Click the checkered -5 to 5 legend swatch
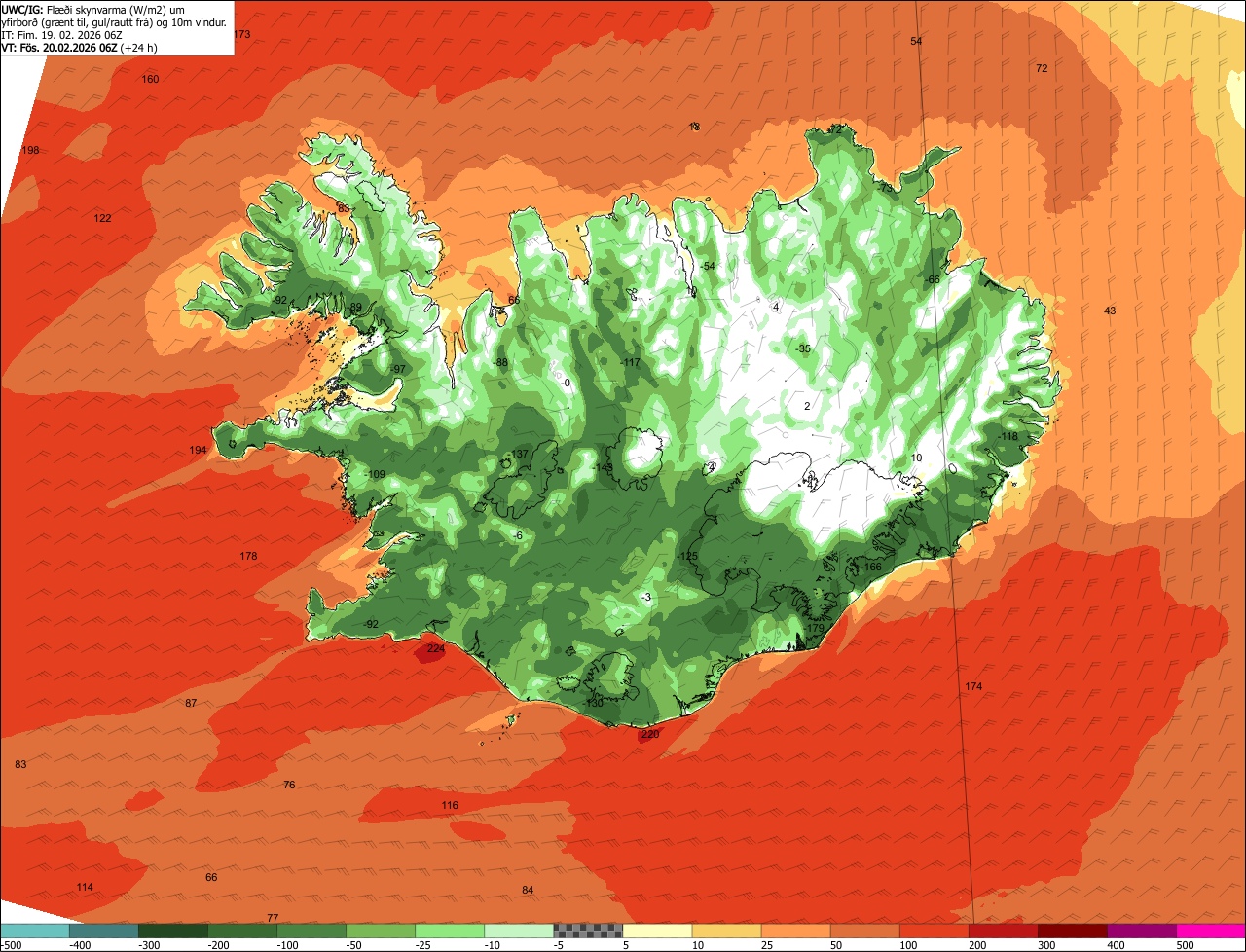This screenshot has height=952, width=1246. coord(588,931)
